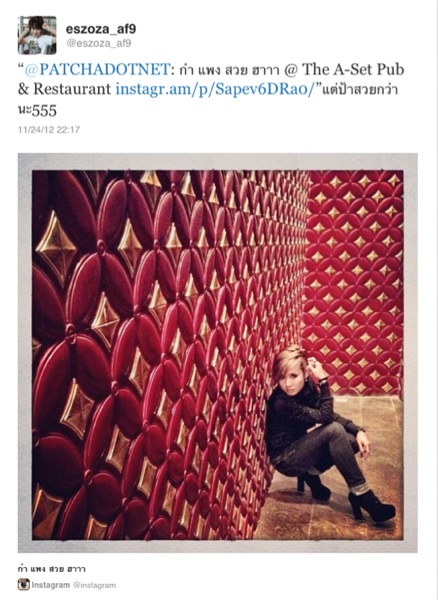The width and height of the screenshot is (438, 600).
Task: Open the @PATCHADOTNET mention link
Action: (97, 69)
